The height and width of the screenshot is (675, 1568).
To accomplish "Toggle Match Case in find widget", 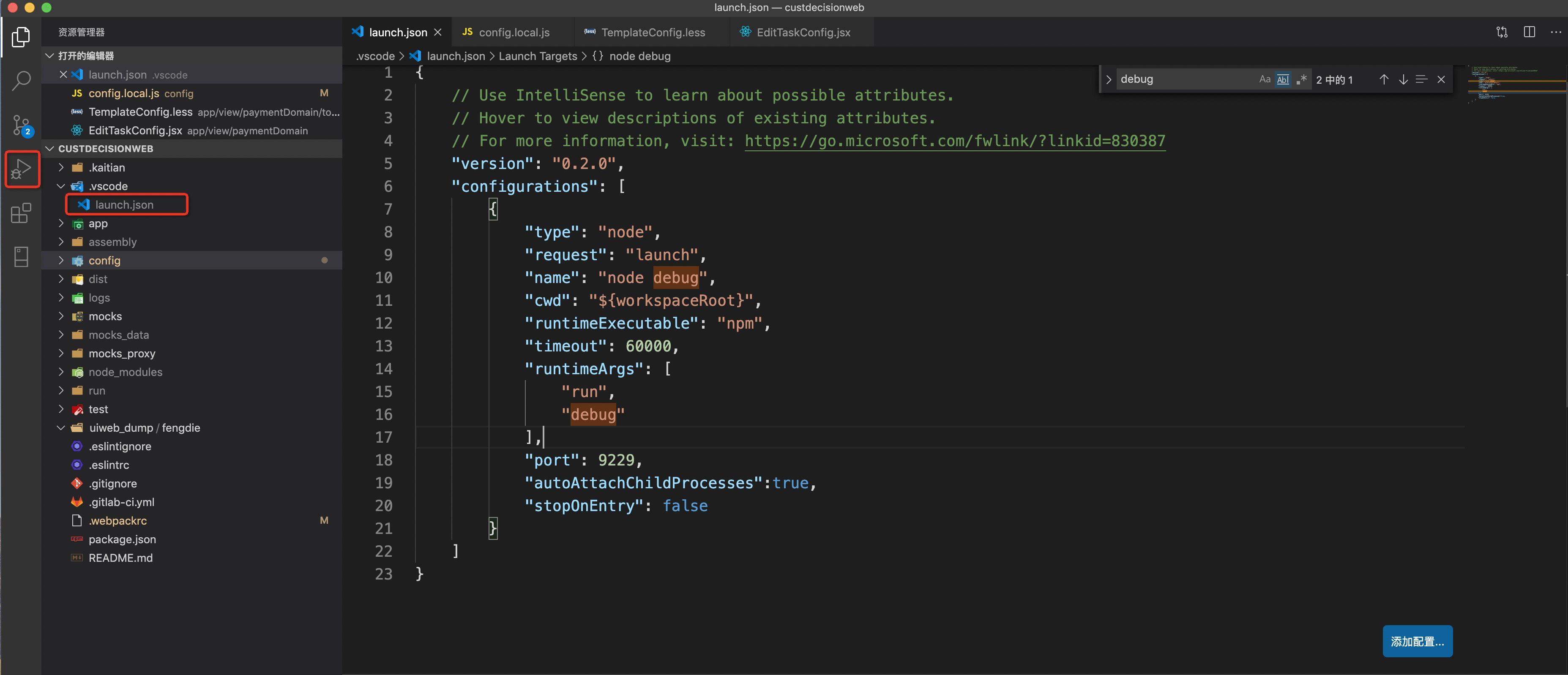I will pos(1264,80).
